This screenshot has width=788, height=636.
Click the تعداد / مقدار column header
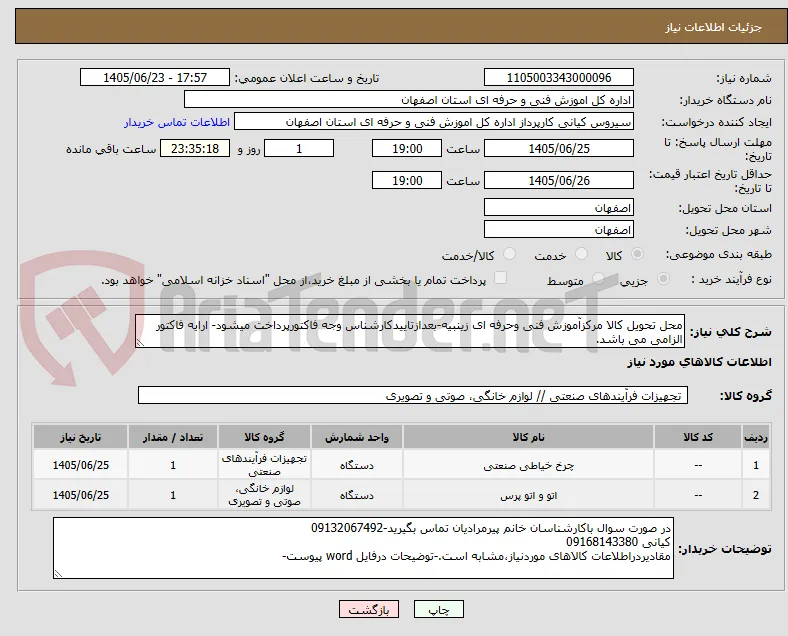click(173, 437)
